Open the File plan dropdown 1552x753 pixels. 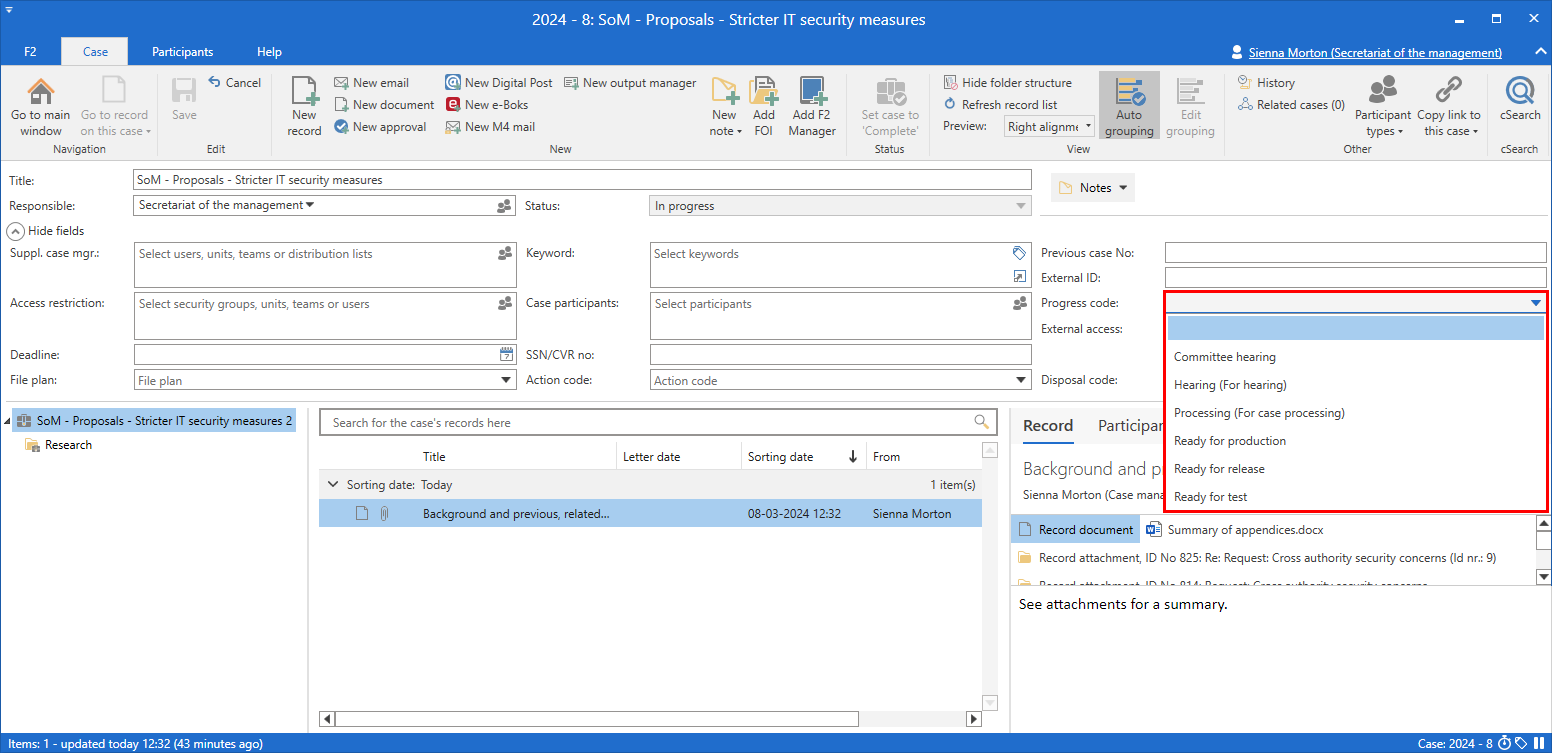(506, 380)
